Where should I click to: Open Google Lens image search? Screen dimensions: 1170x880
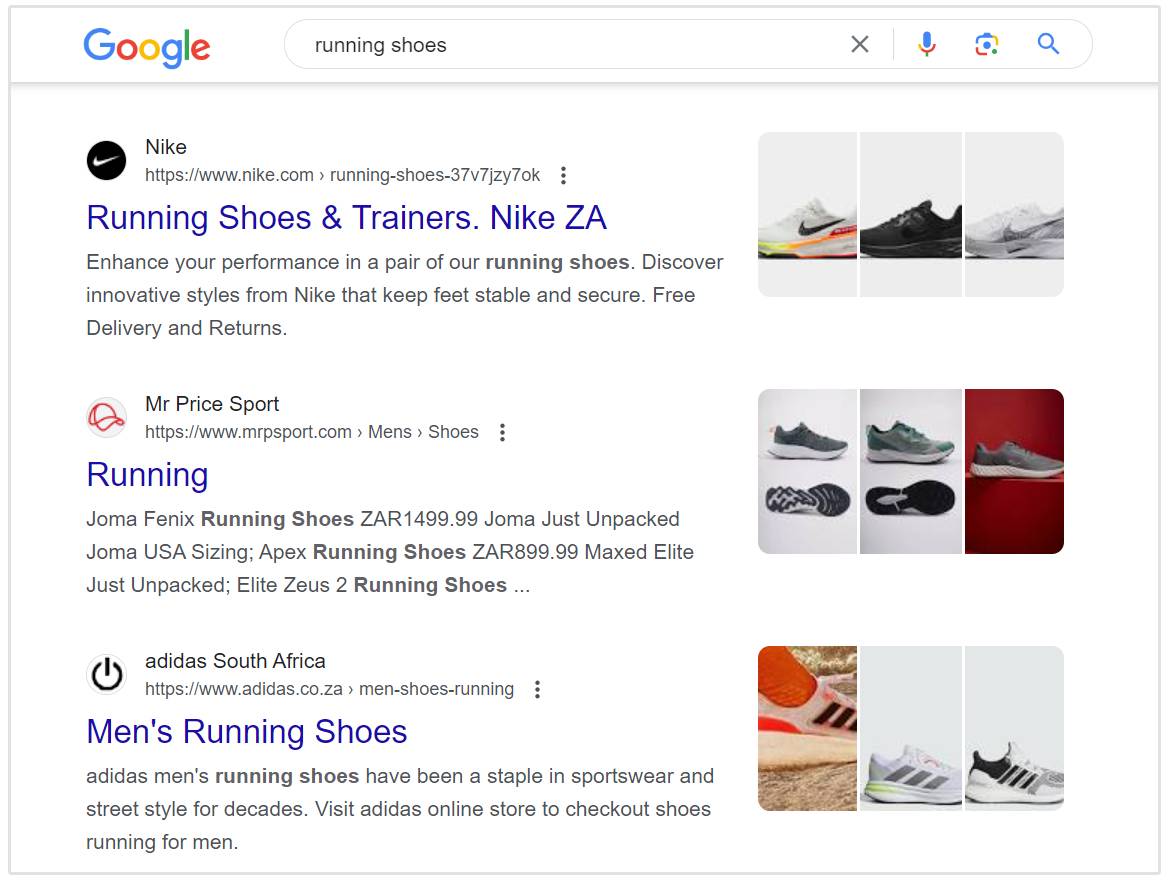(x=987, y=44)
